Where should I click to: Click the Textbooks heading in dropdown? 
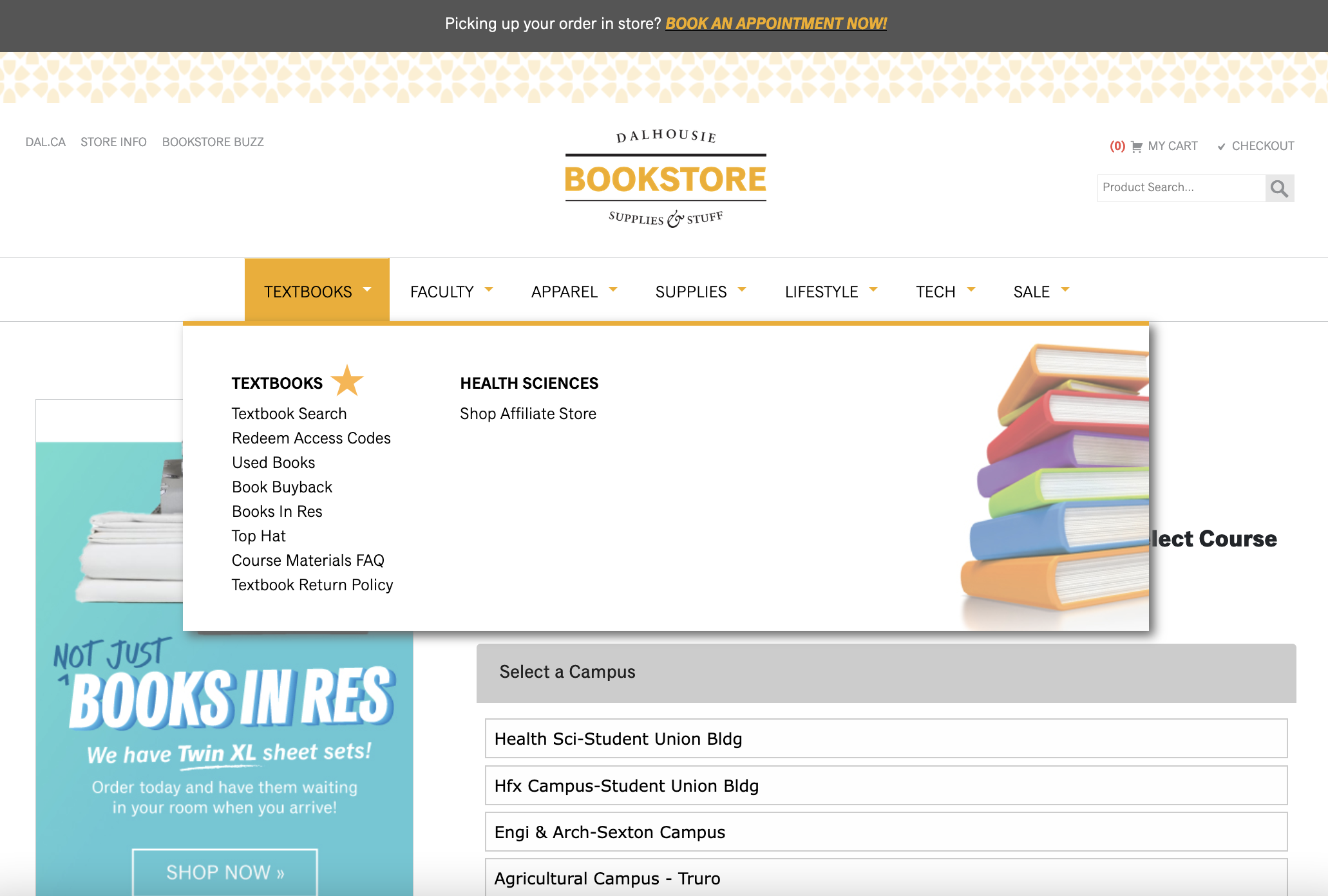[x=277, y=384]
